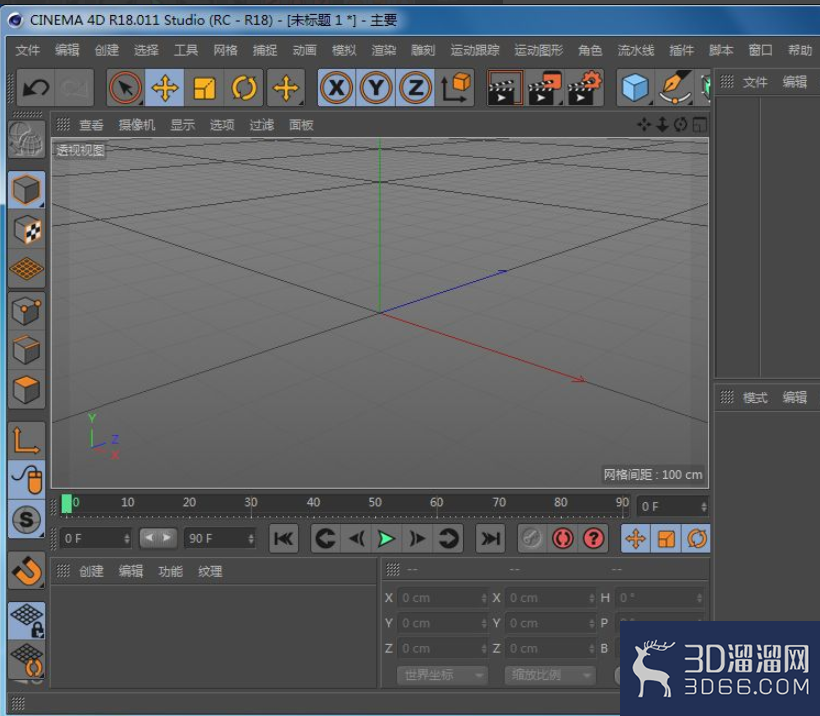Click the recent tools plus-arrow icon
This screenshot has height=716, width=820.
click(286, 87)
